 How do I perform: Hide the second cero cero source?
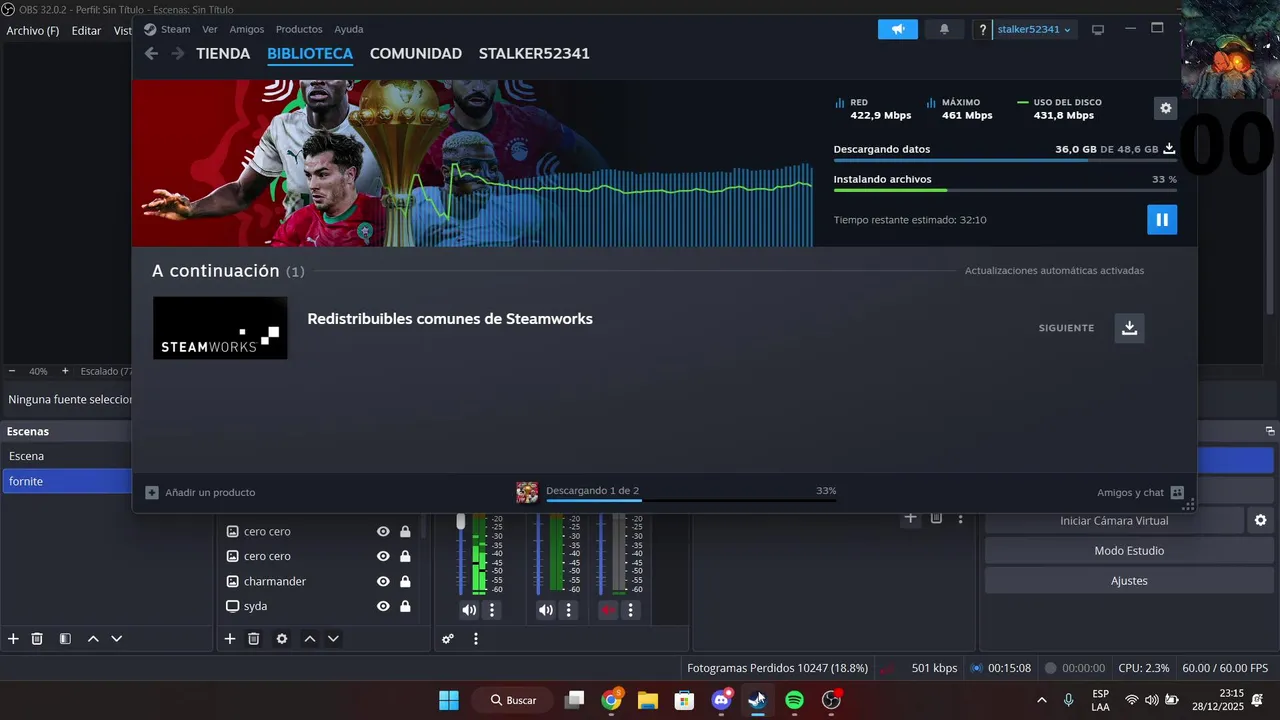[x=383, y=556]
